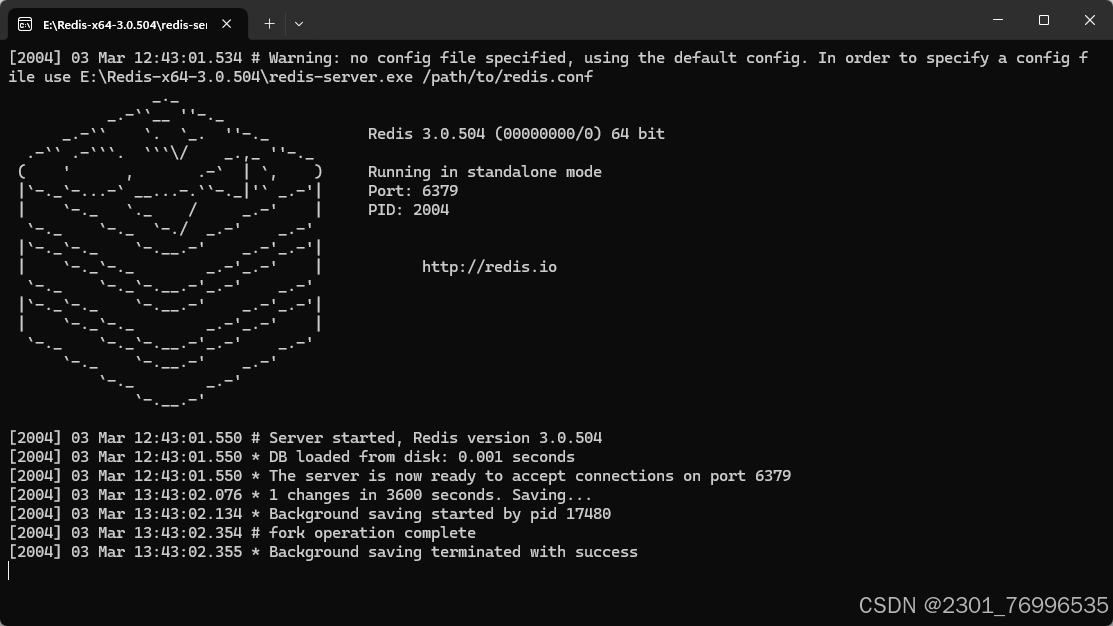Click 'Background saving started by pid 17480' line

tap(309, 514)
